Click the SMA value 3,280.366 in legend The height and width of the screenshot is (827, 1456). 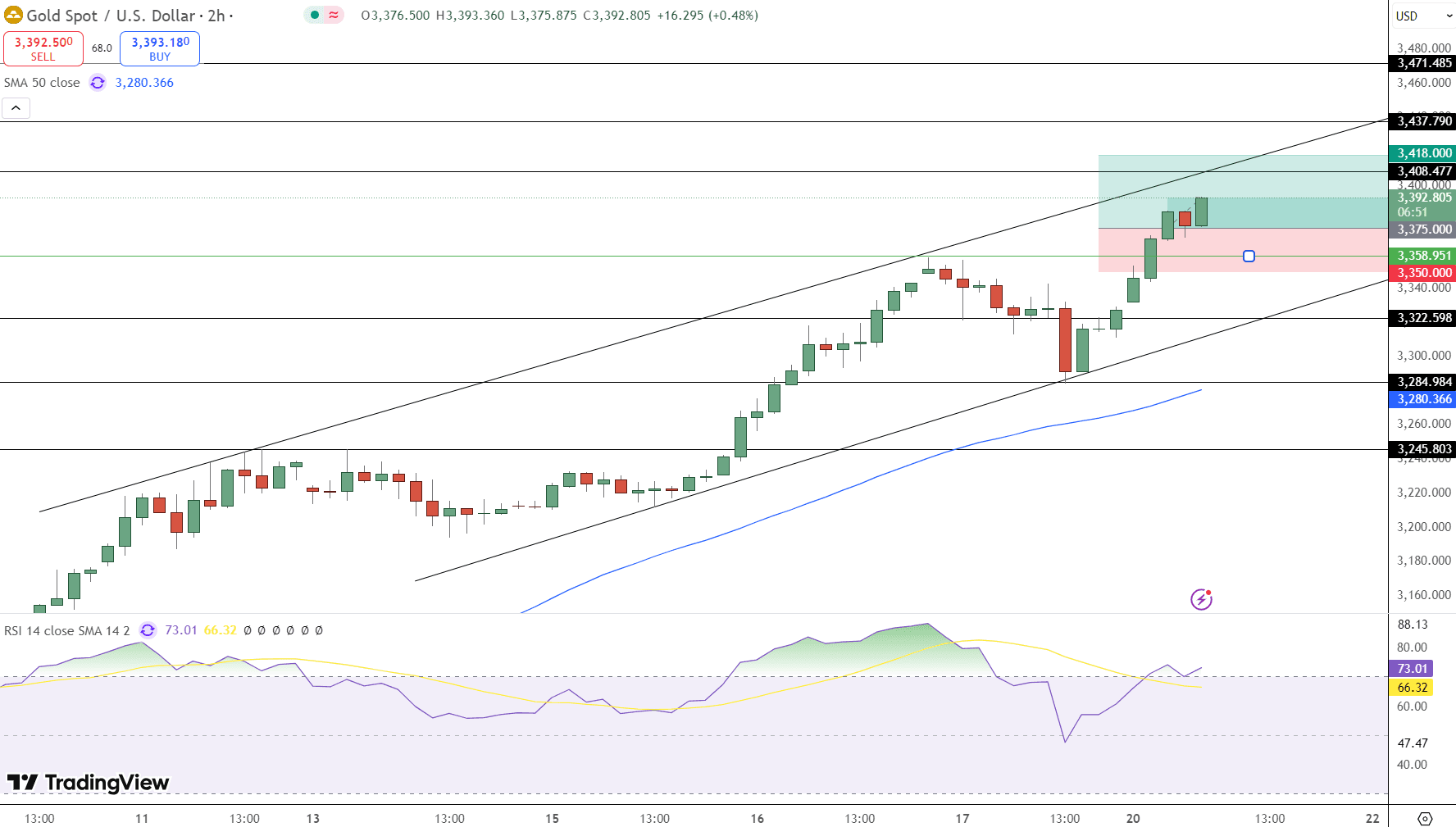click(144, 82)
